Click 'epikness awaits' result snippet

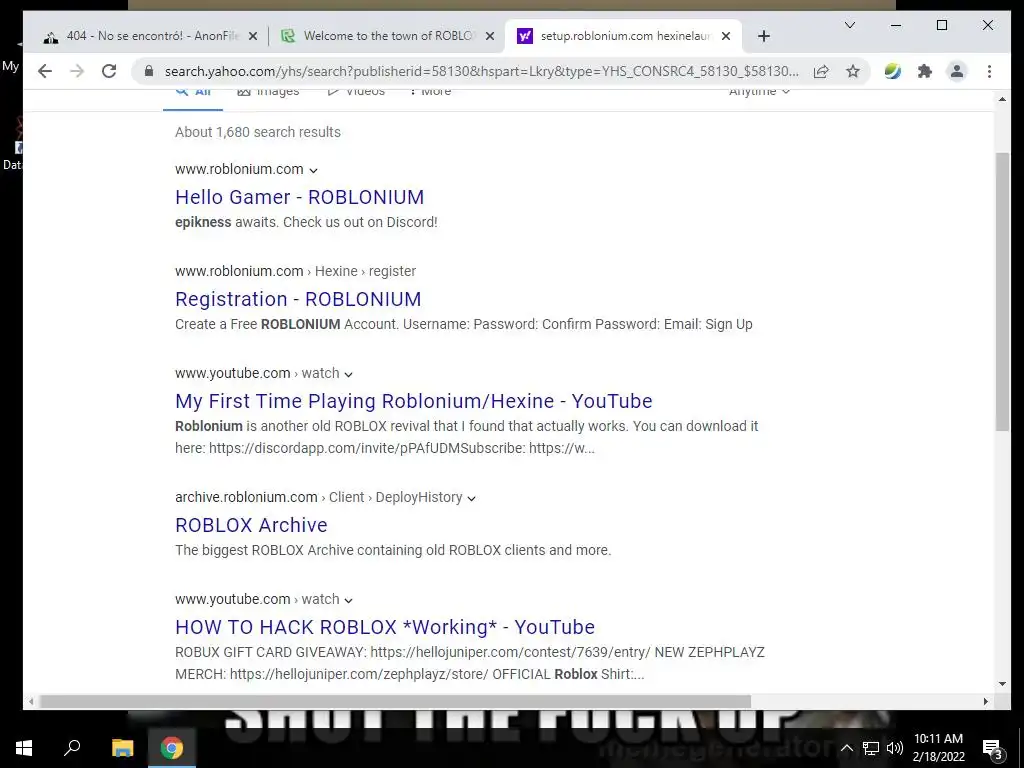click(x=306, y=222)
